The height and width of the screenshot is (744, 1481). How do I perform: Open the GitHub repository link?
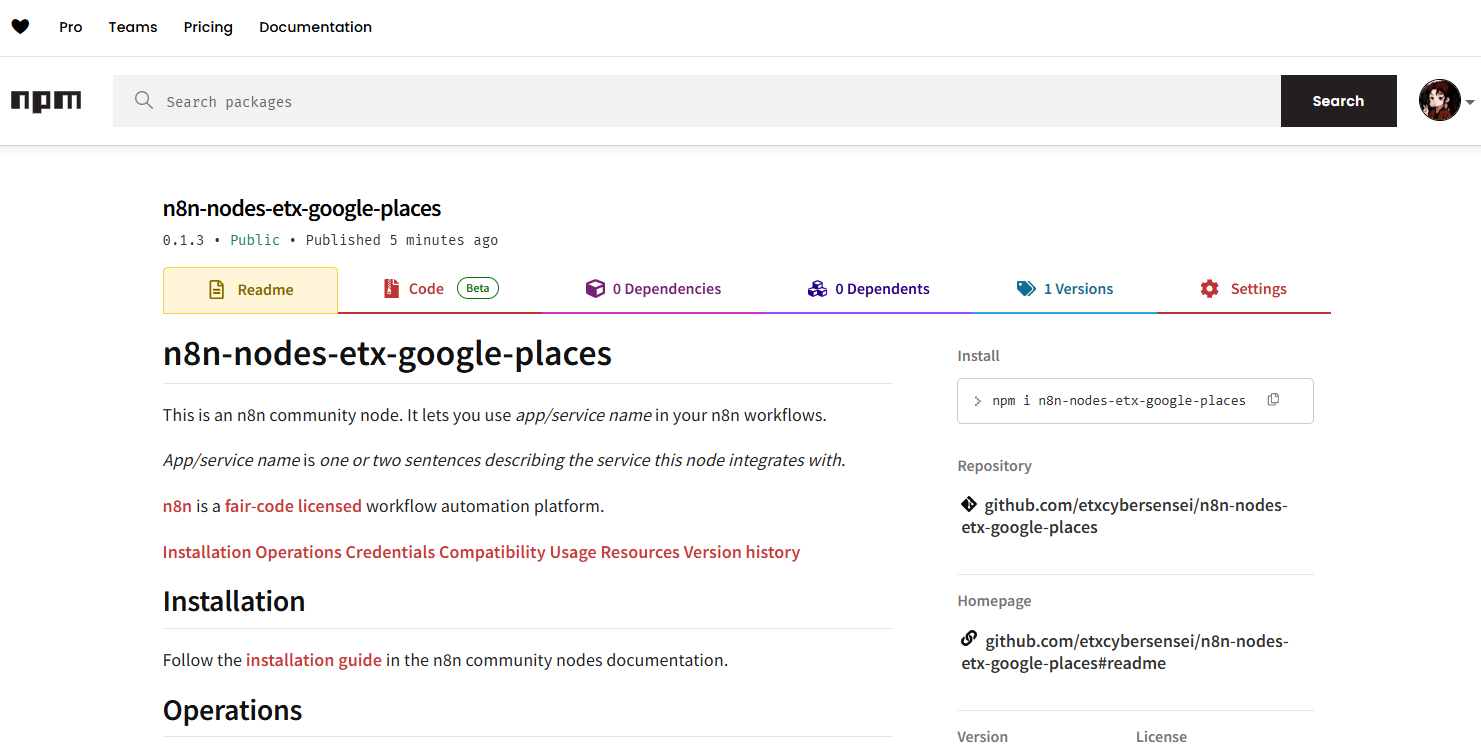(x=1125, y=516)
